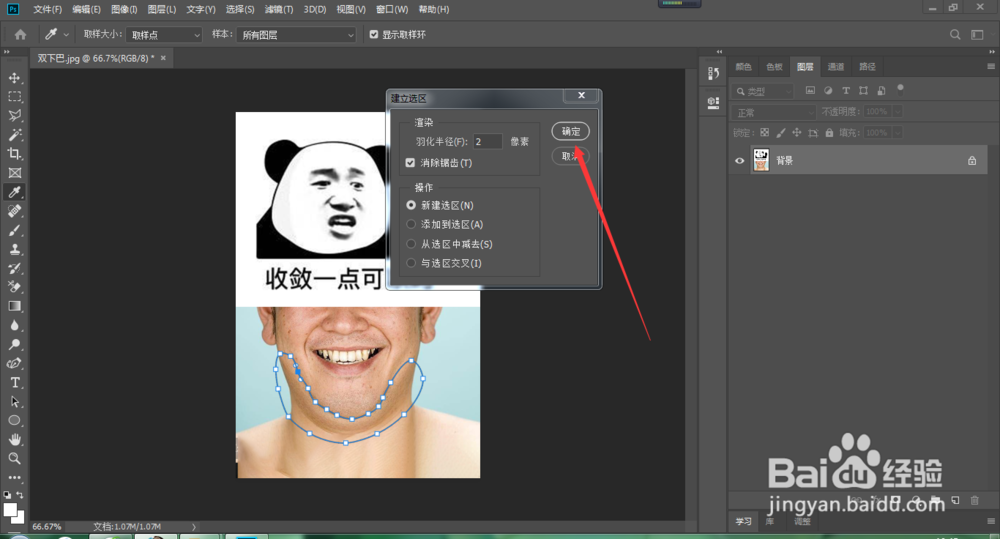Toggle lock transparent pixels icon
Screen dimensions: 1000x539
tap(765, 133)
